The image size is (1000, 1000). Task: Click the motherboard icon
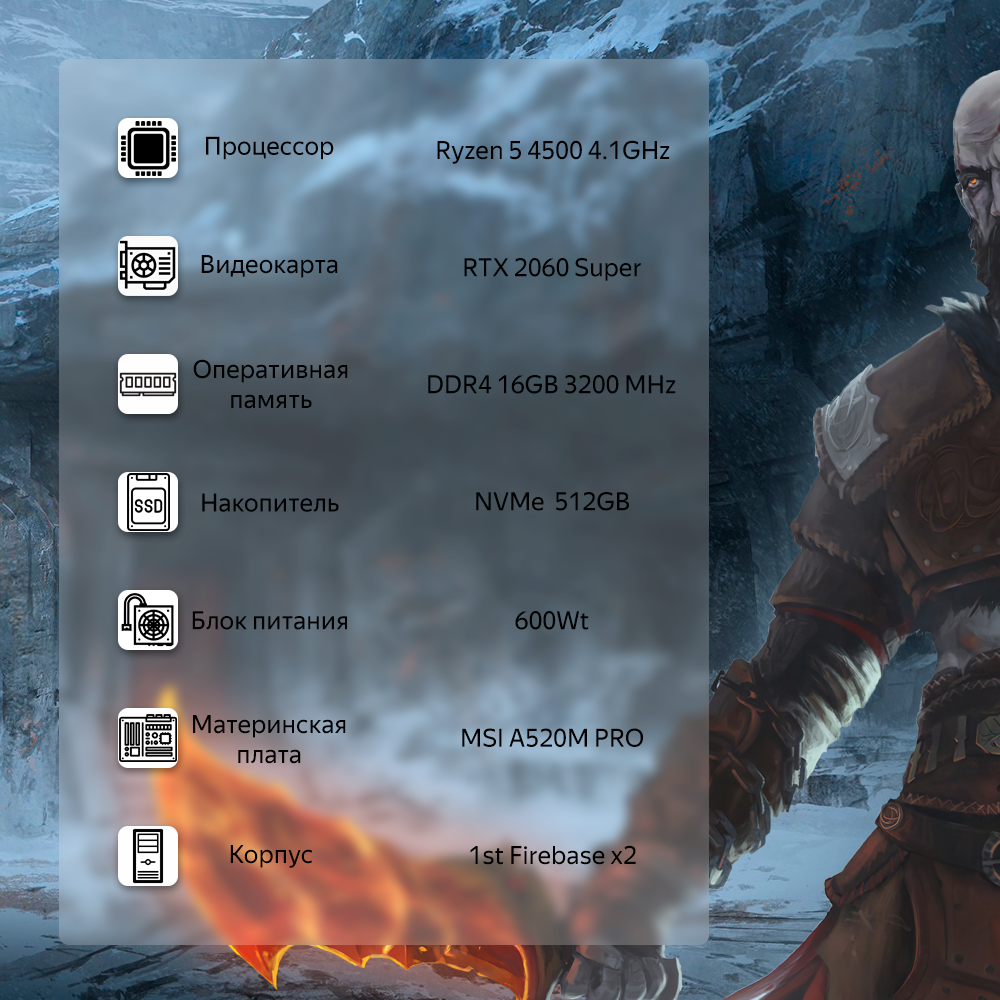point(148,738)
